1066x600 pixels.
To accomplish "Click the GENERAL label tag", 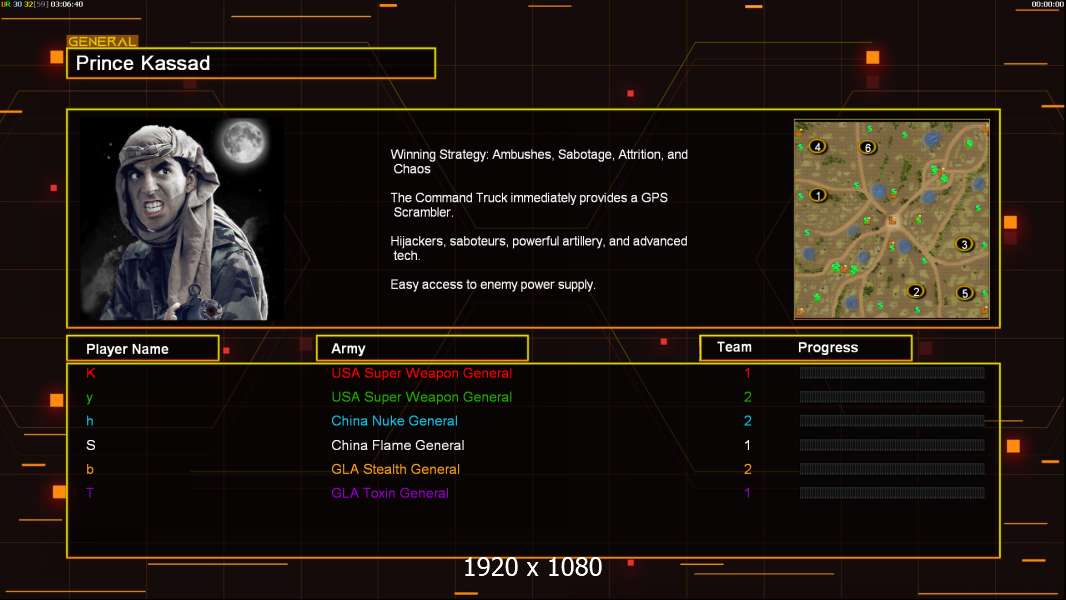I will [x=102, y=41].
